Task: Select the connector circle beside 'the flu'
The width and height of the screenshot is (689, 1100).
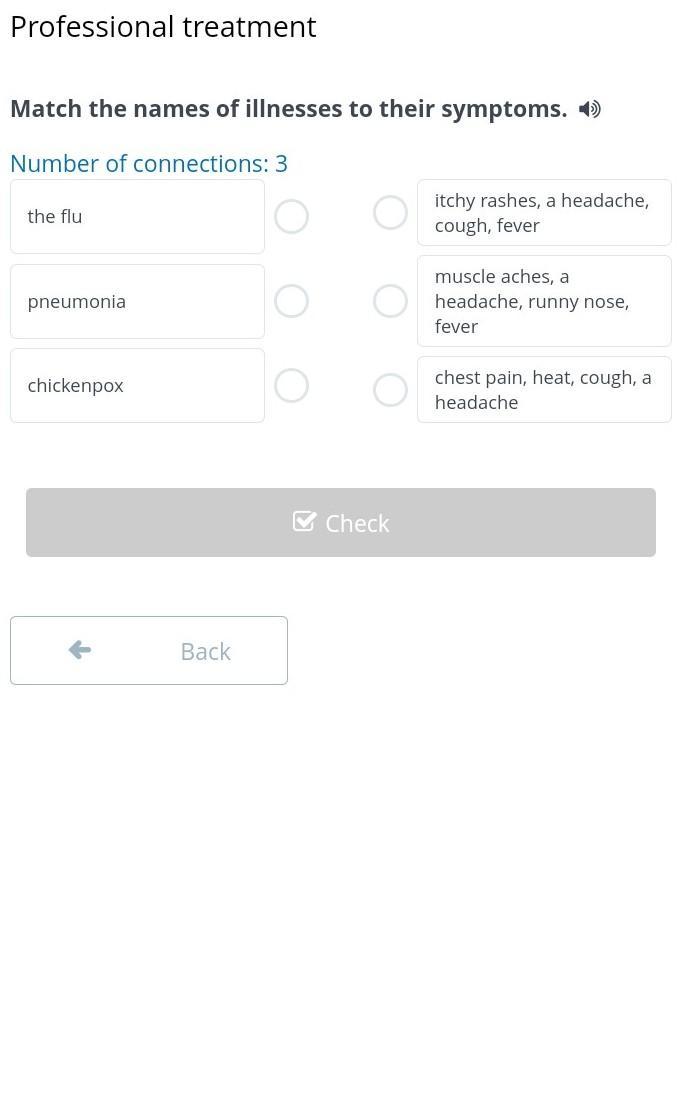Action: tap(291, 216)
